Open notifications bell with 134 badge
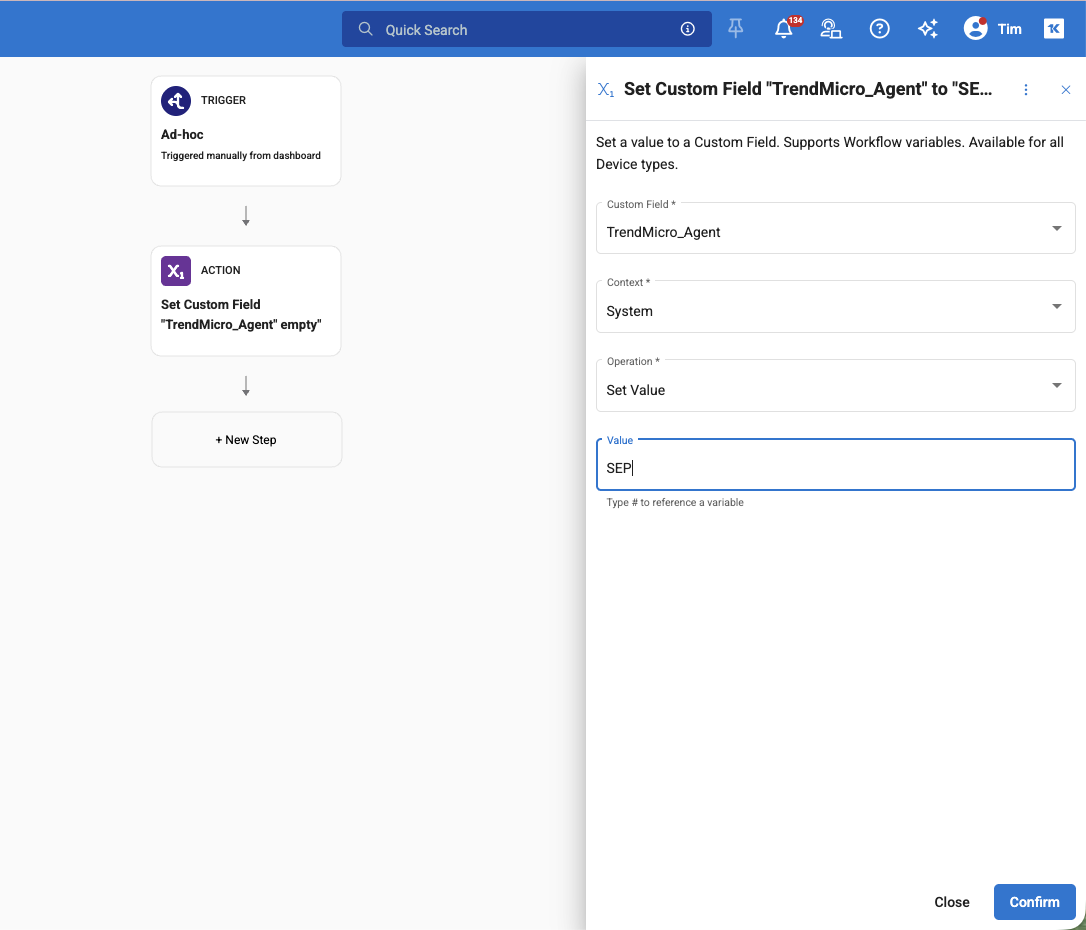 coord(784,29)
